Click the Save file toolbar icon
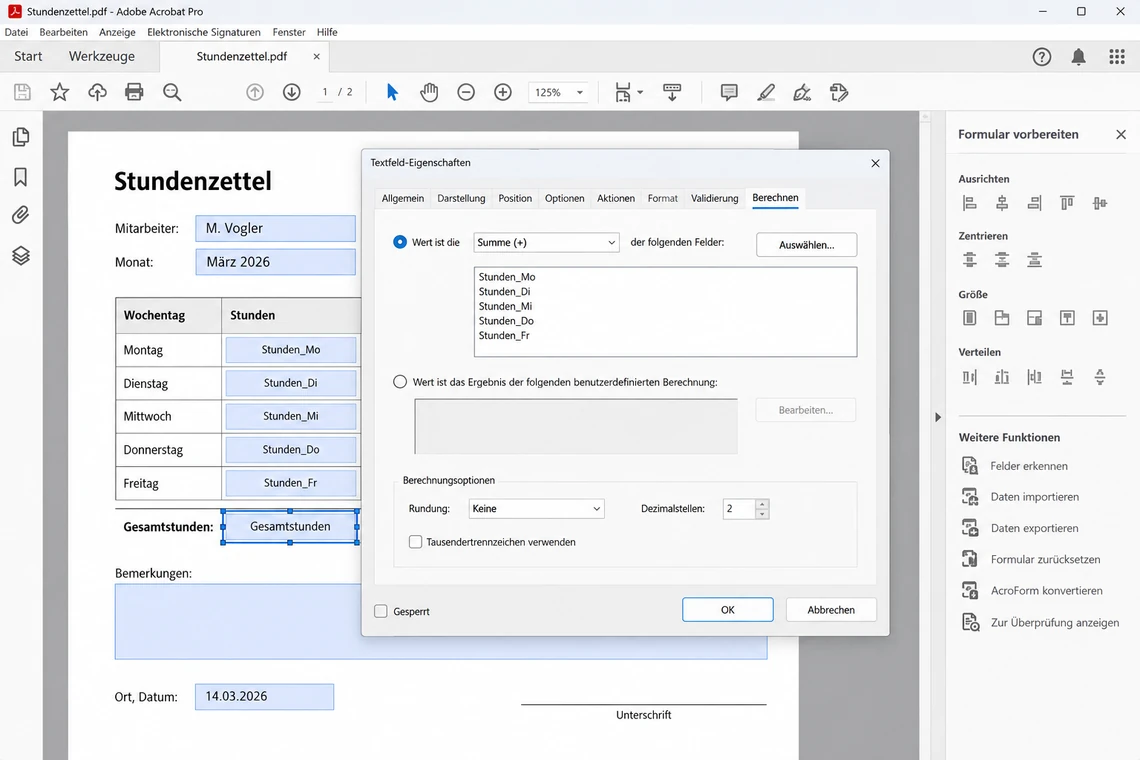The image size is (1140, 760). pos(23,92)
